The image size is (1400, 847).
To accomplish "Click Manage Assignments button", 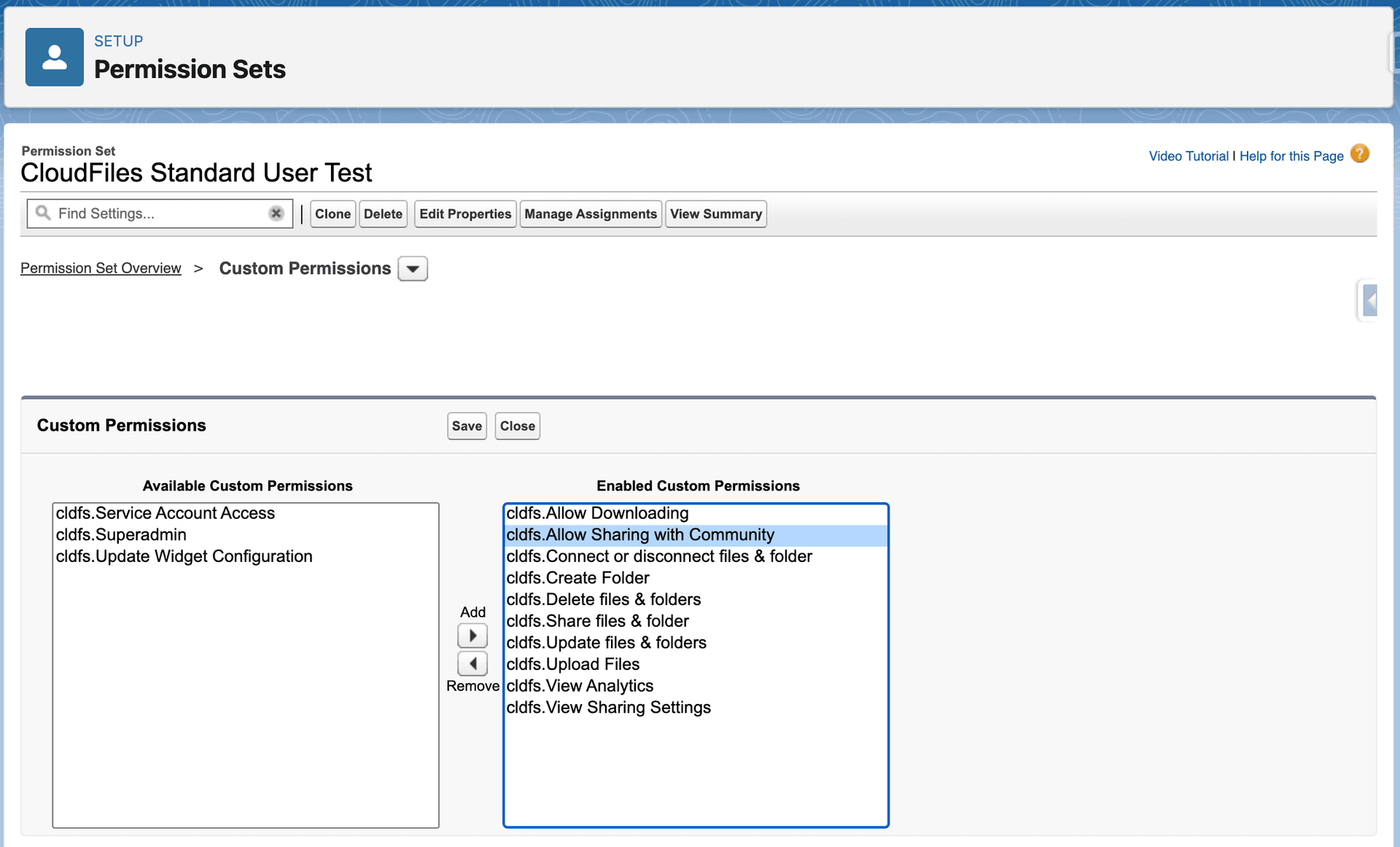I will pos(590,214).
